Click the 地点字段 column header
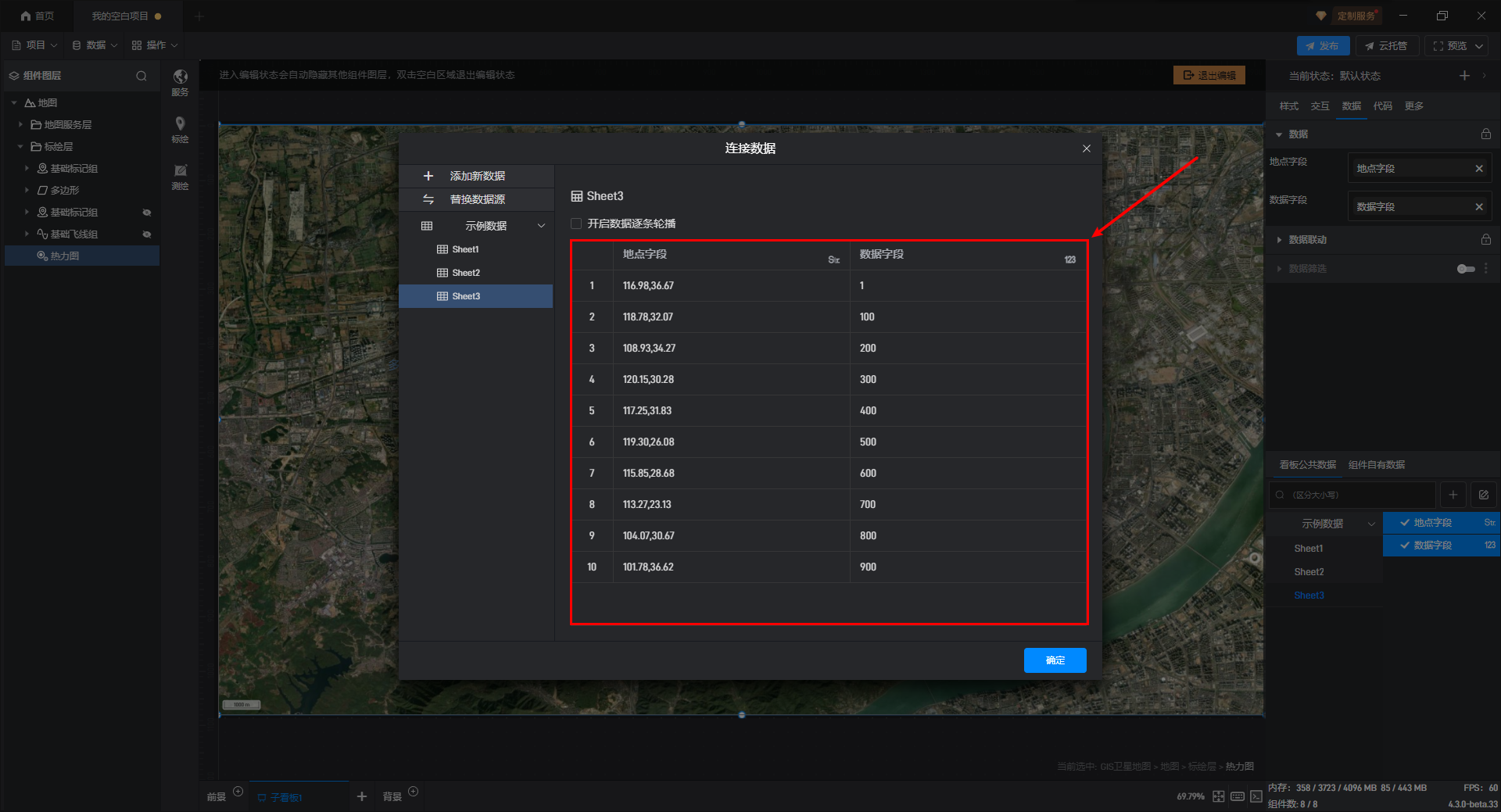 732,255
